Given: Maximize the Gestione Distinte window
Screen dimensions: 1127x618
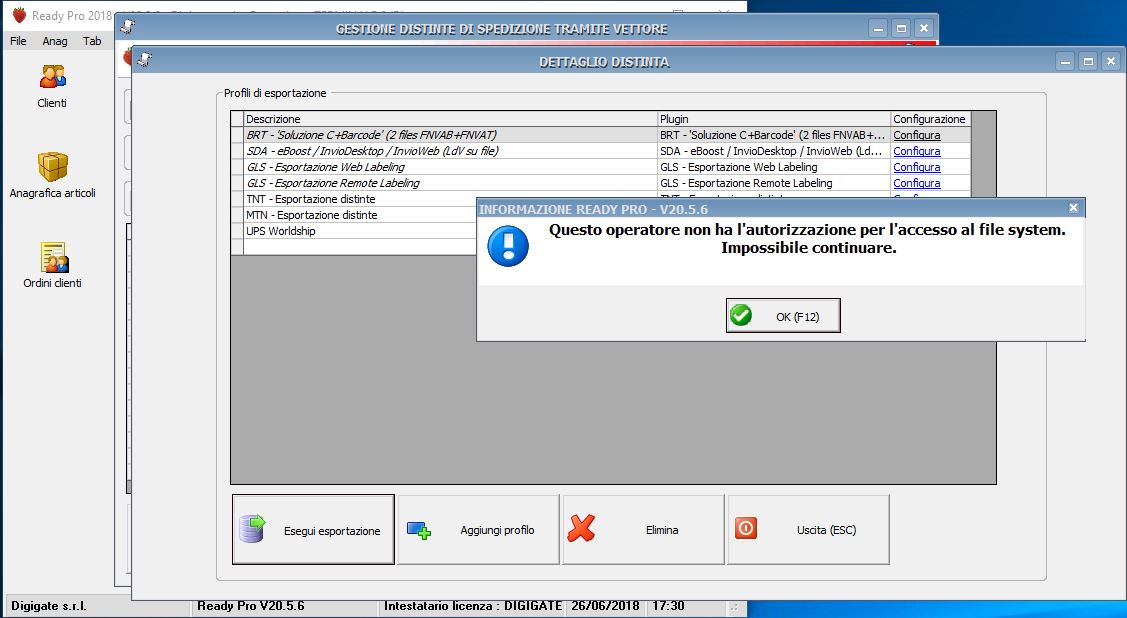Looking at the screenshot, I should [x=901, y=28].
